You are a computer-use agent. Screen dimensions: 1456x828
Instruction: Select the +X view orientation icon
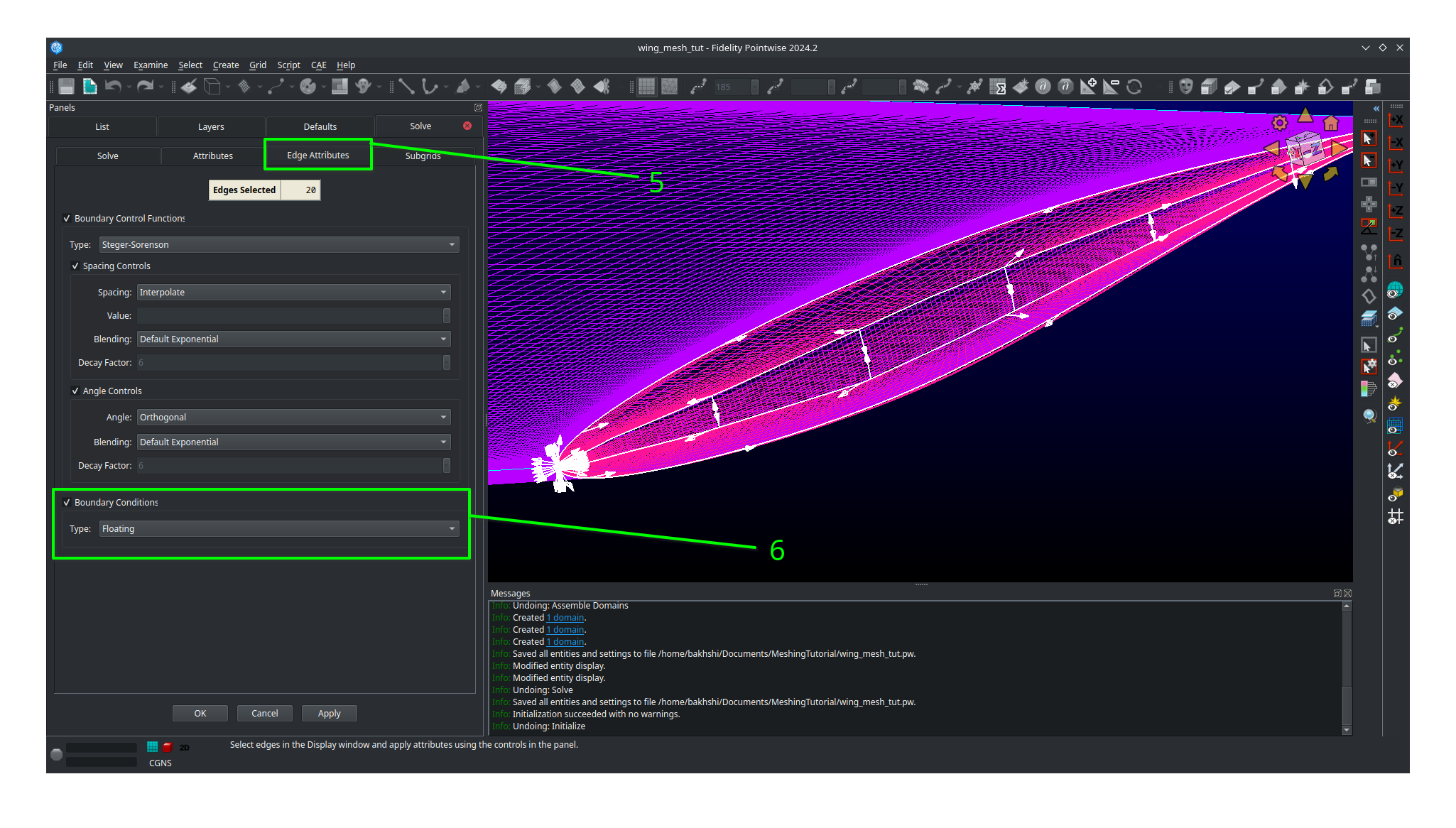[x=1395, y=119]
